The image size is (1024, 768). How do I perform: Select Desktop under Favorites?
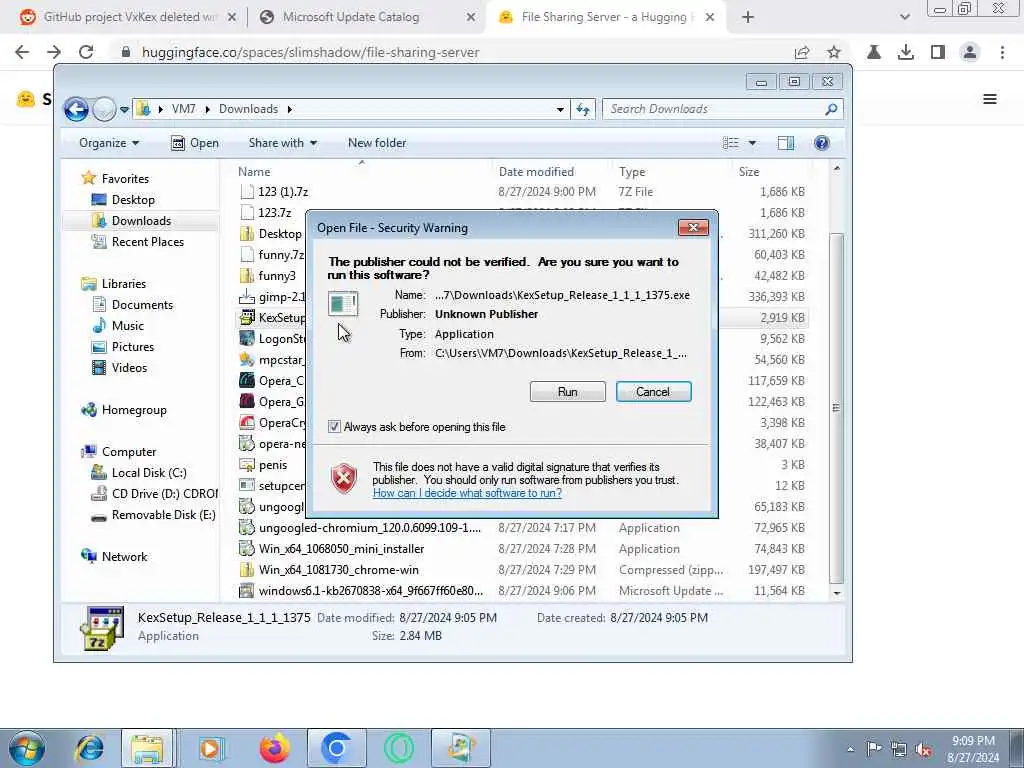(133, 200)
